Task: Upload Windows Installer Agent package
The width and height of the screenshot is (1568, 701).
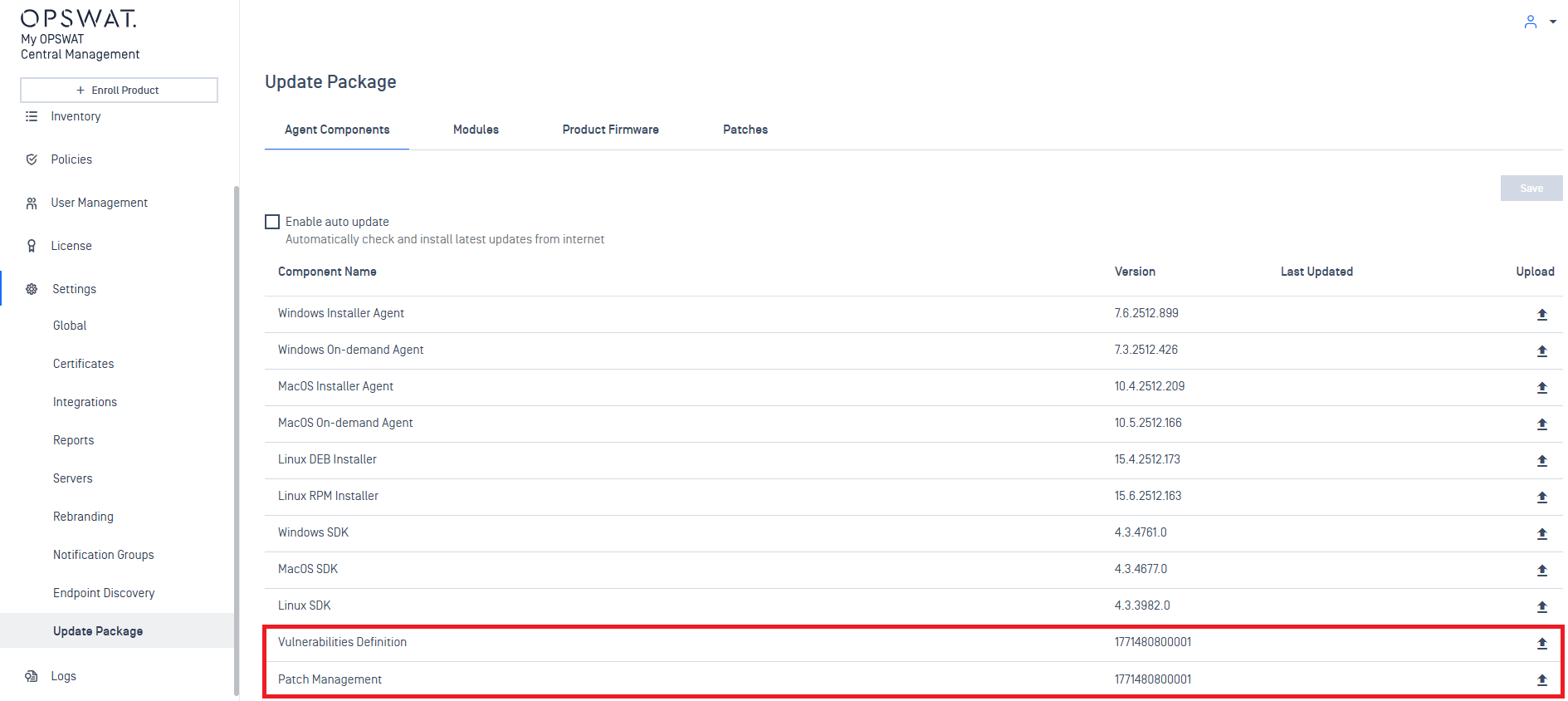Action: [x=1541, y=315]
